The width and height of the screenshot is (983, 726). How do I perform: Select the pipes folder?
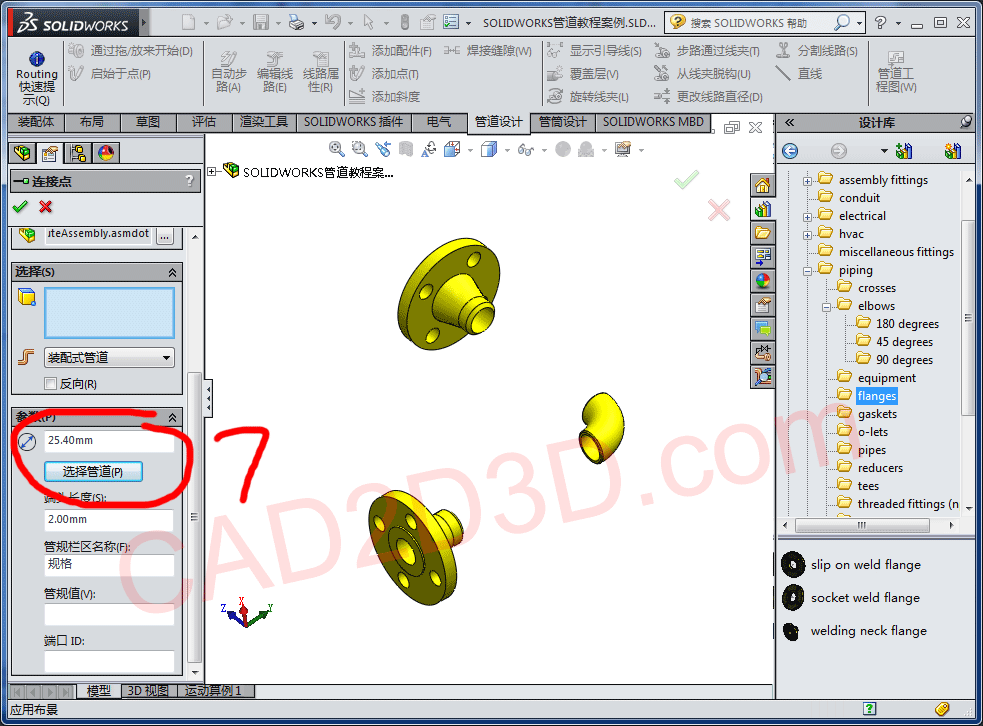(871, 450)
